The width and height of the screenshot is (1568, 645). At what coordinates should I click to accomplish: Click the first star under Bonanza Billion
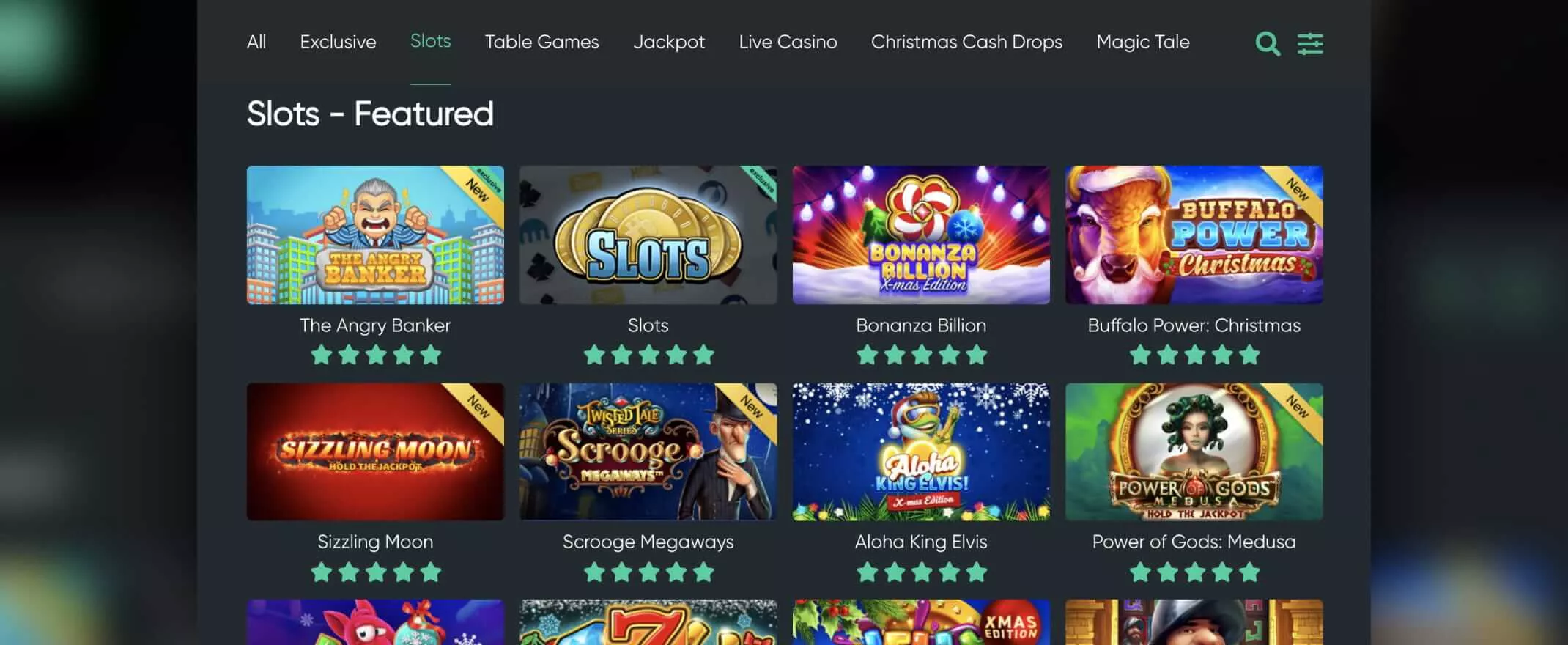click(x=868, y=355)
